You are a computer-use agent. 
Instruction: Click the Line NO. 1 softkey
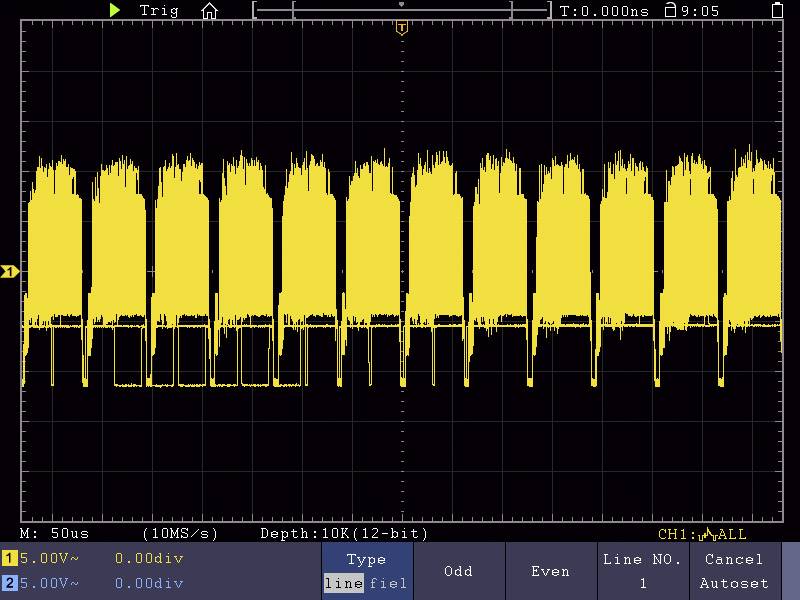[x=643, y=583]
